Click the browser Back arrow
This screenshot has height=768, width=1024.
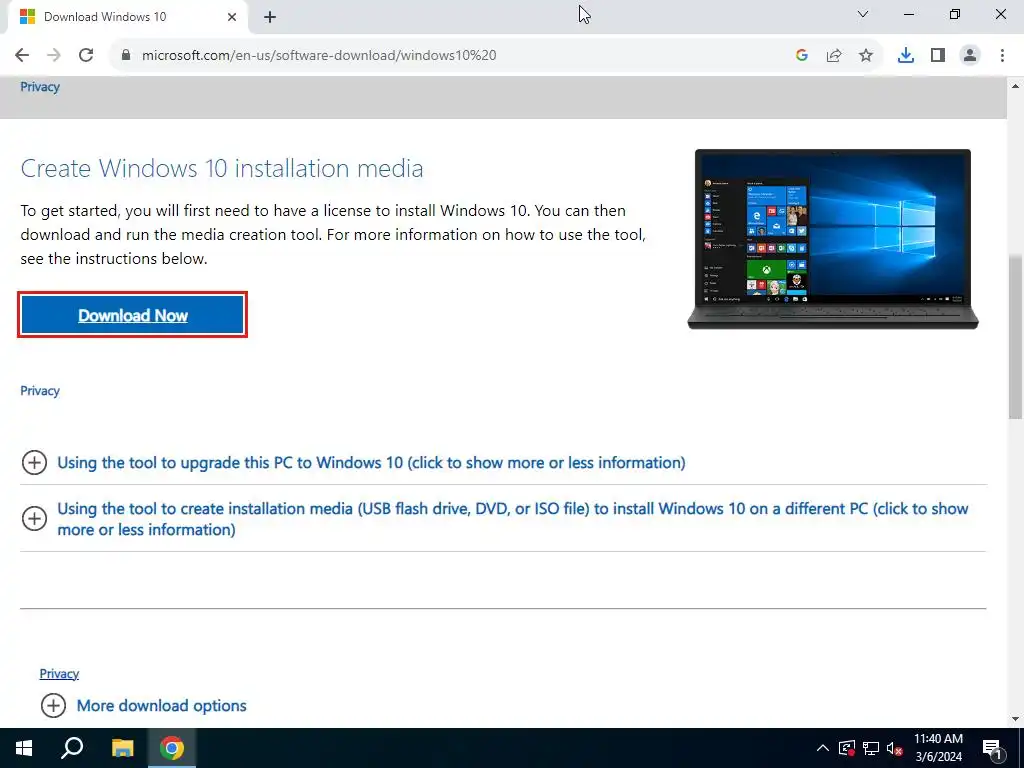coord(22,55)
